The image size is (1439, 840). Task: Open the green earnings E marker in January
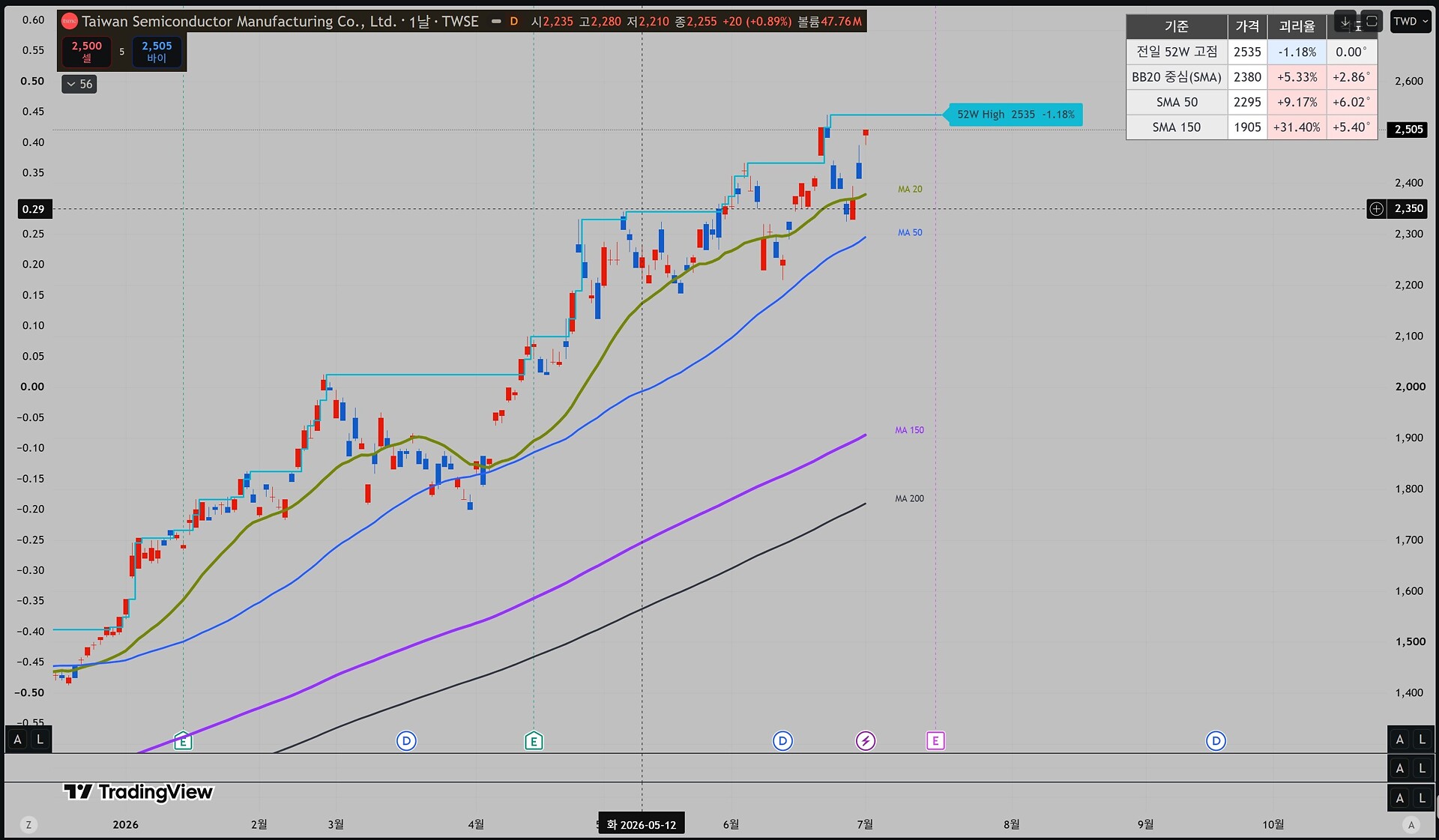point(183,741)
